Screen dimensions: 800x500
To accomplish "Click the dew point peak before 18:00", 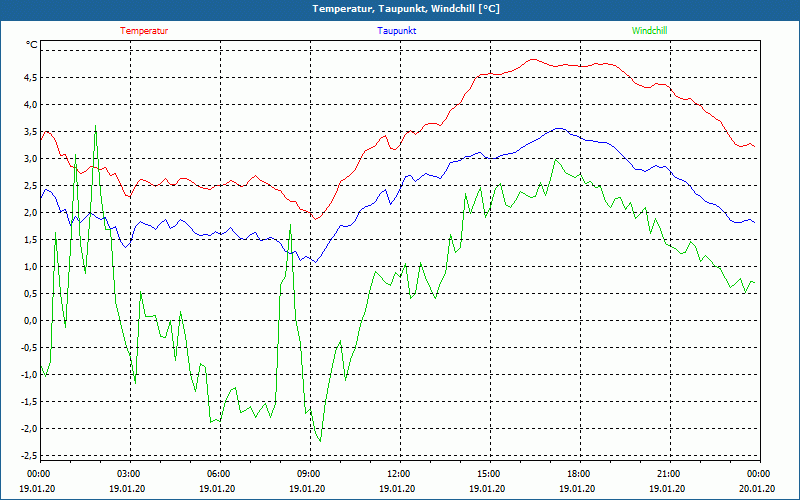I will (x=559, y=129).
